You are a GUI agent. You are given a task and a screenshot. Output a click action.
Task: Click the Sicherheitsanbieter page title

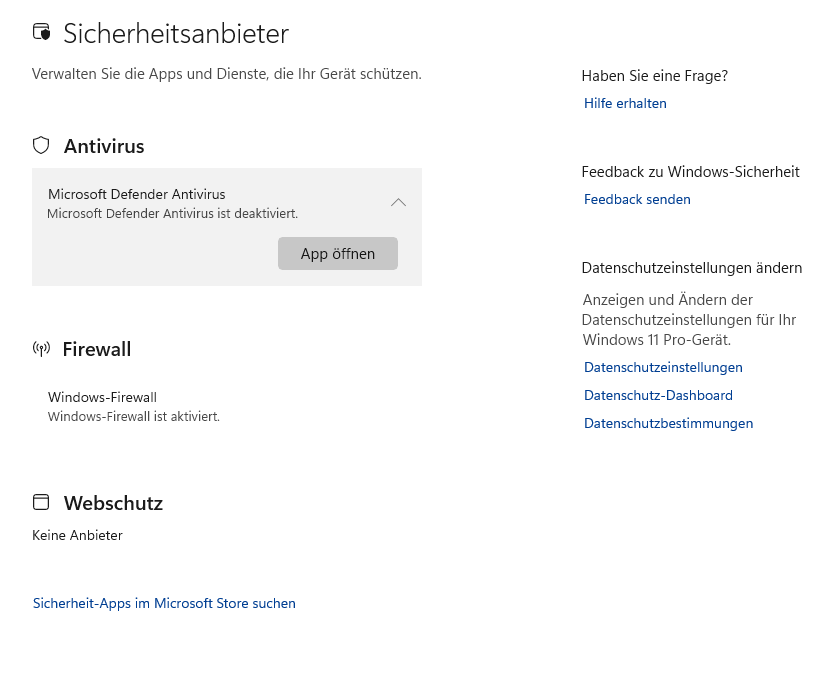tap(176, 34)
